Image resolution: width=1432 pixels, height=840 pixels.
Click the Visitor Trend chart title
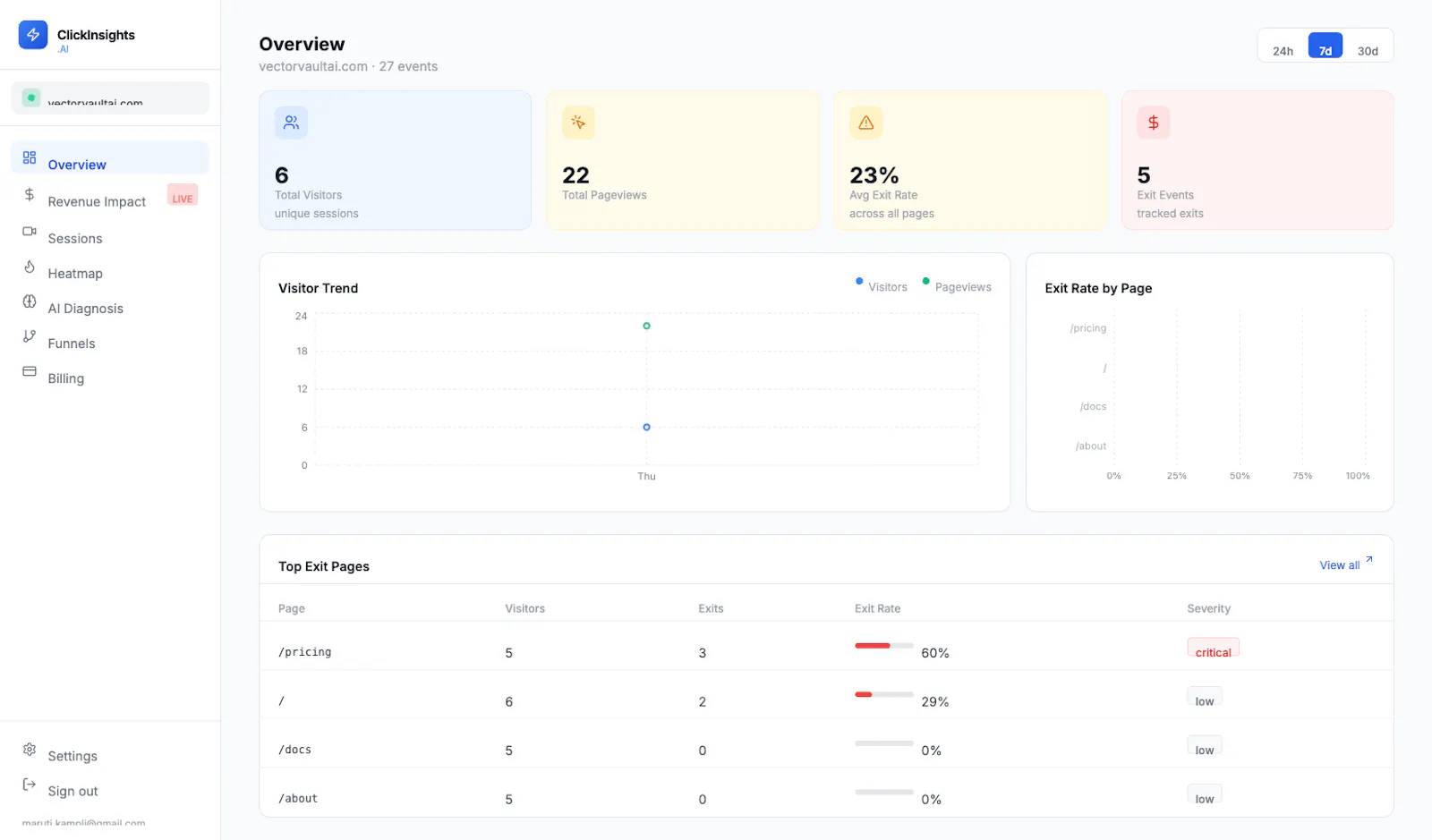[318, 288]
